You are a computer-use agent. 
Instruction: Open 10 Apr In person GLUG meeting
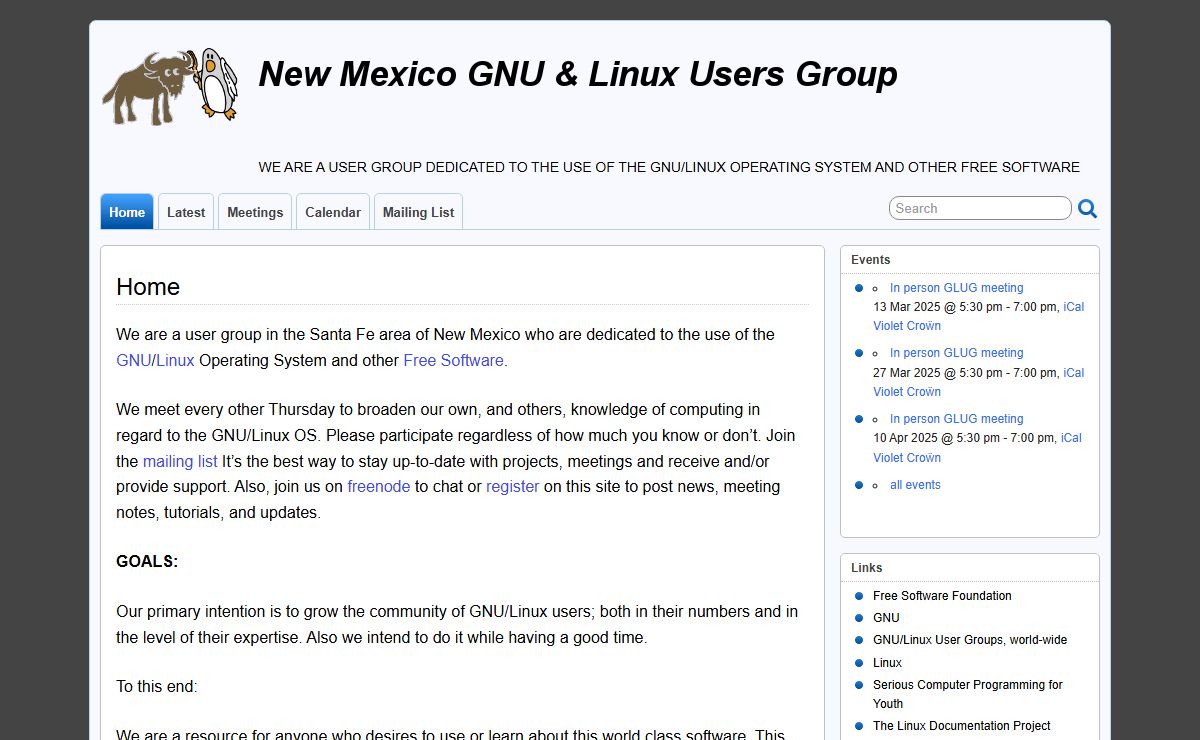coord(957,419)
